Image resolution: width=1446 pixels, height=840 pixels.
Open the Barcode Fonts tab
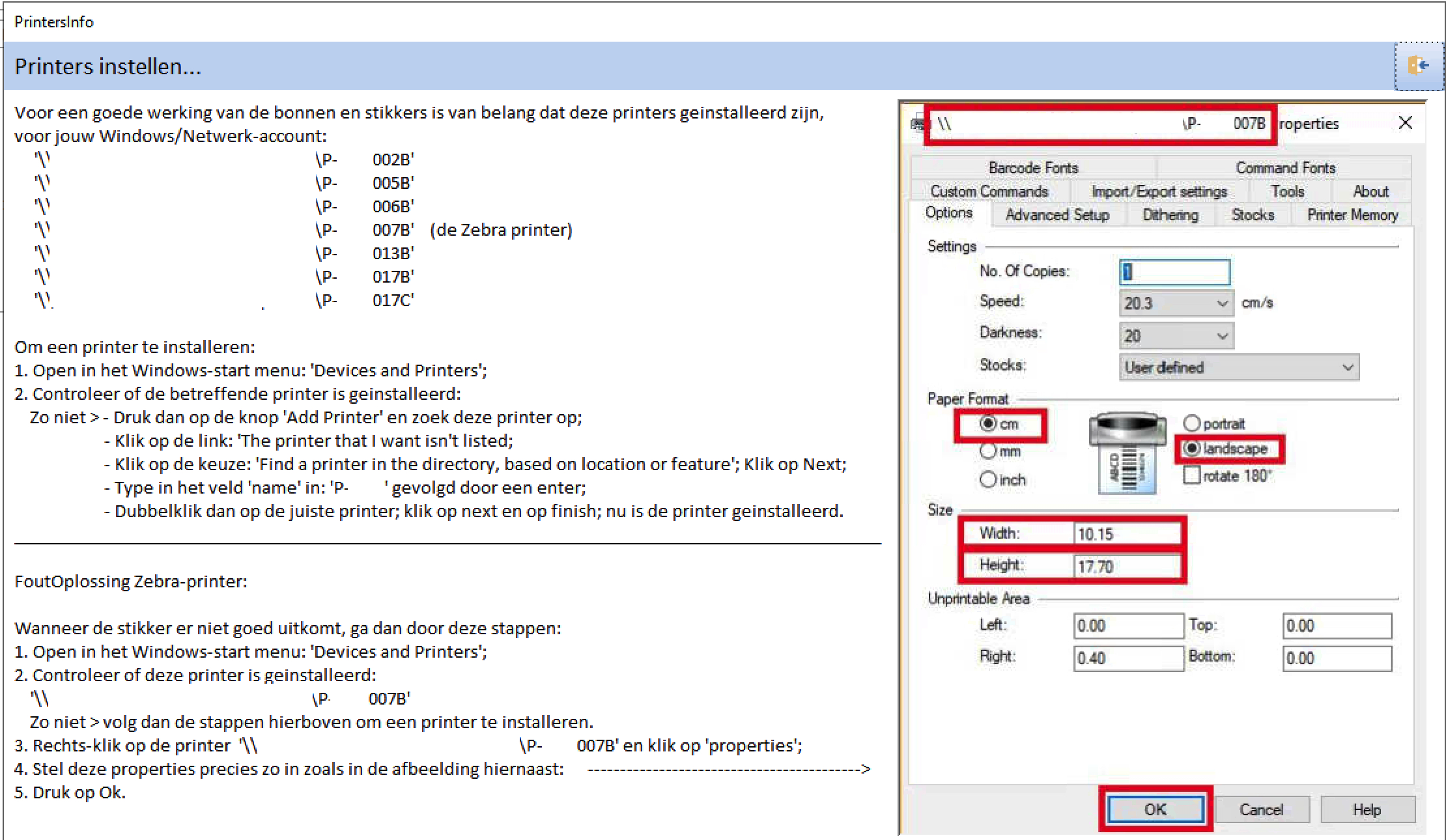tap(1033, 168)
